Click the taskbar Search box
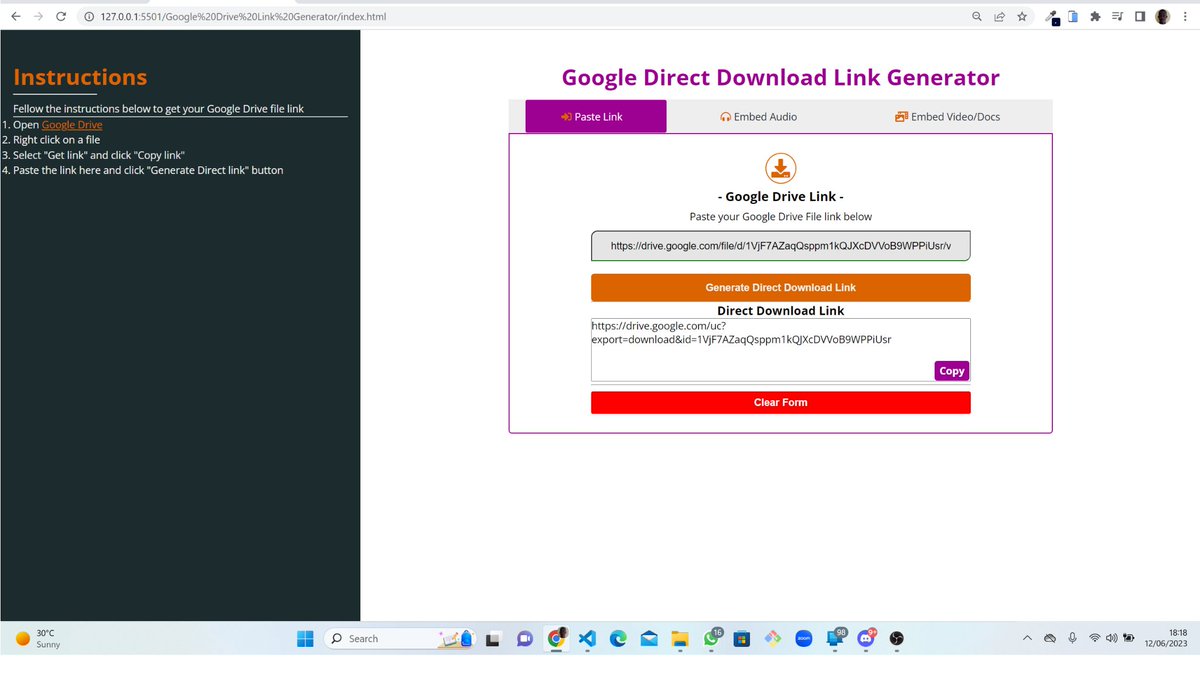Screen dimensions: 1200x675 (x=399, y=638)
